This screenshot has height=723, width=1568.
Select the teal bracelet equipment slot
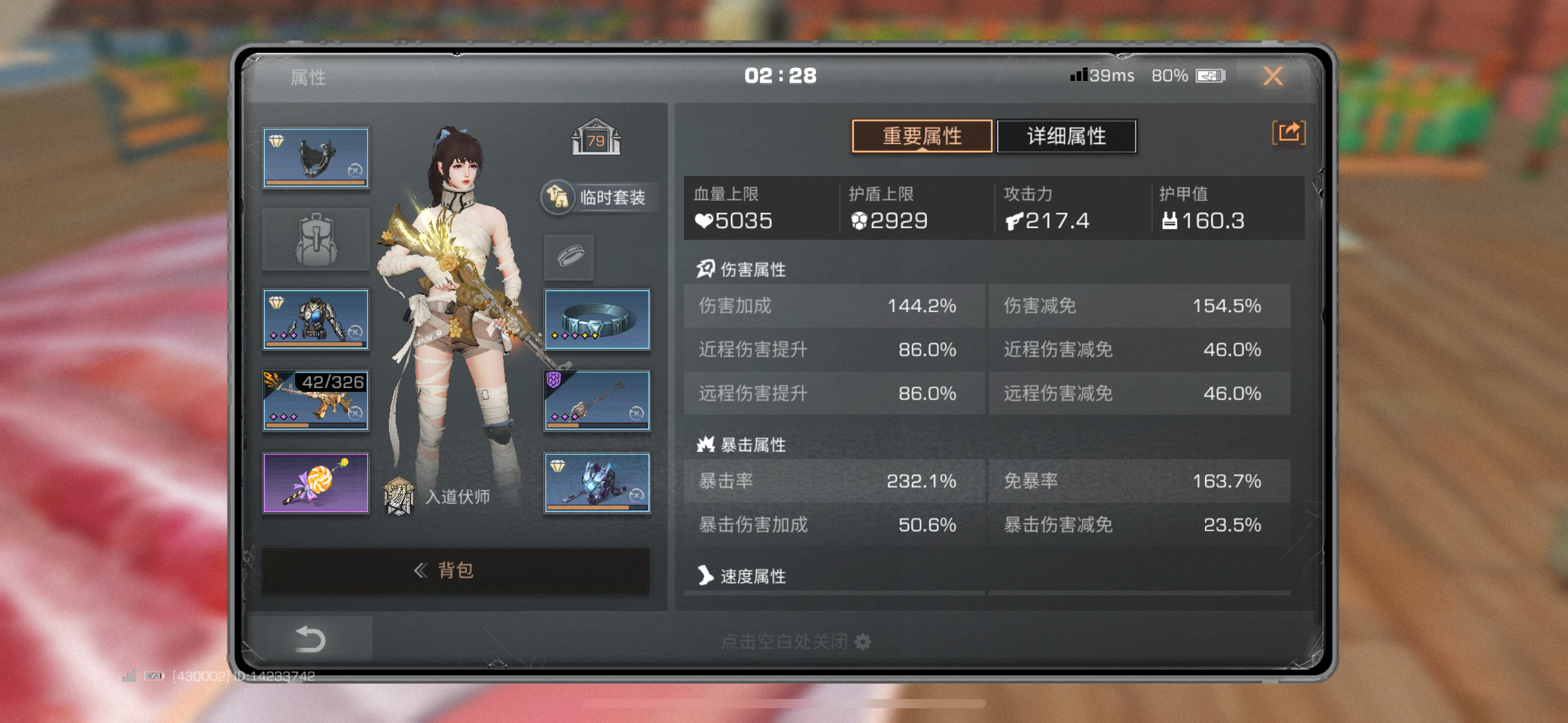(x=597, y=319)
